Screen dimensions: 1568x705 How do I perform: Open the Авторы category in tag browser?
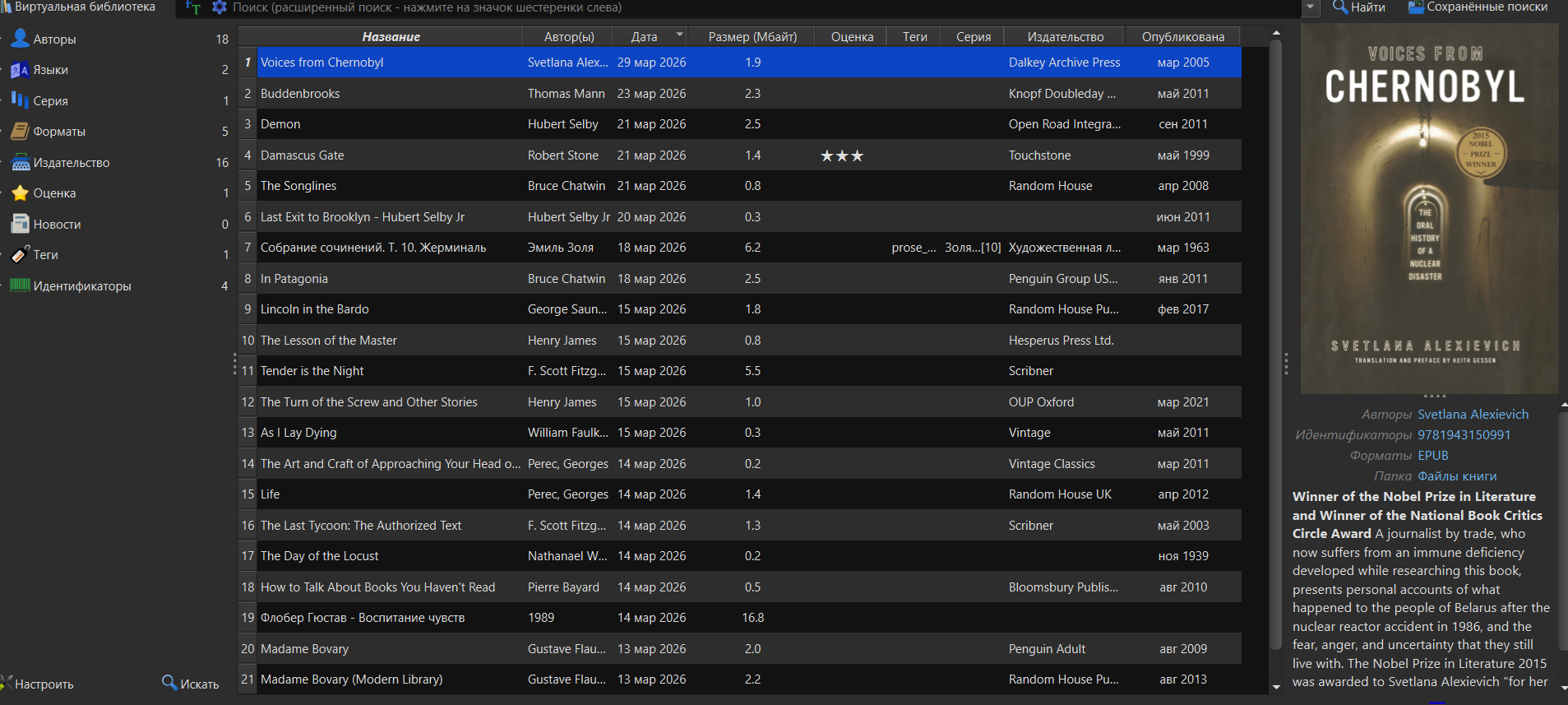coord(54,39)
